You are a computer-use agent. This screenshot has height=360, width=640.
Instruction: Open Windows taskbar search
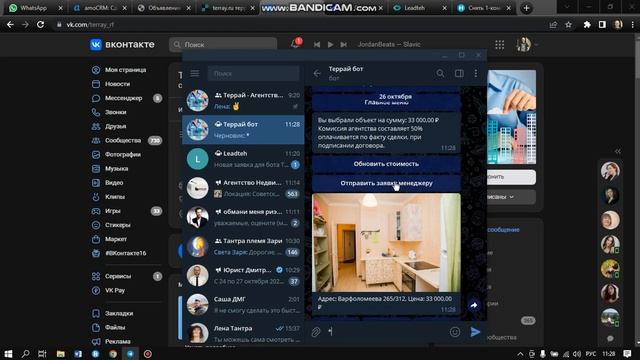(25, 354)
